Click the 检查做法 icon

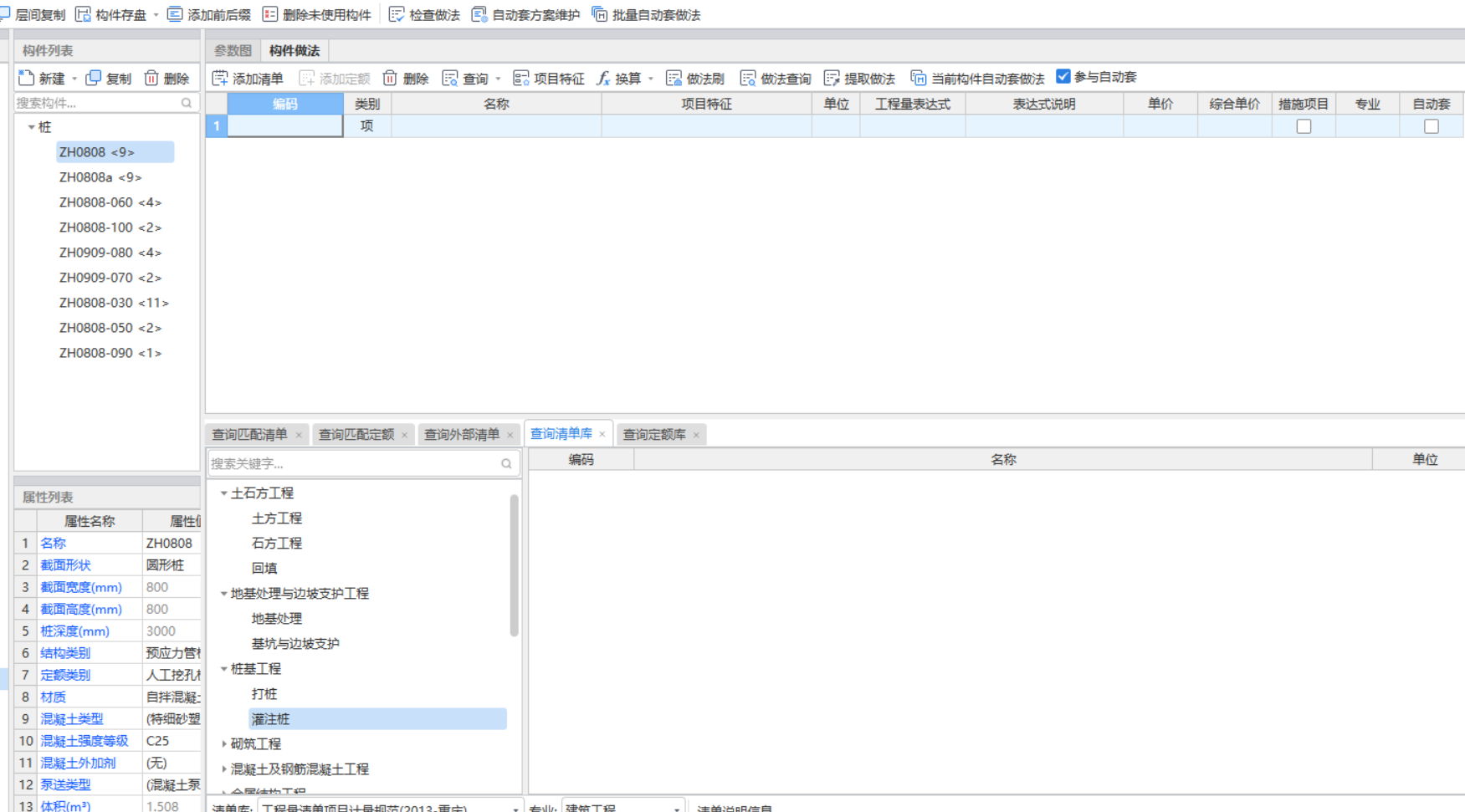[x=397, y=14]
